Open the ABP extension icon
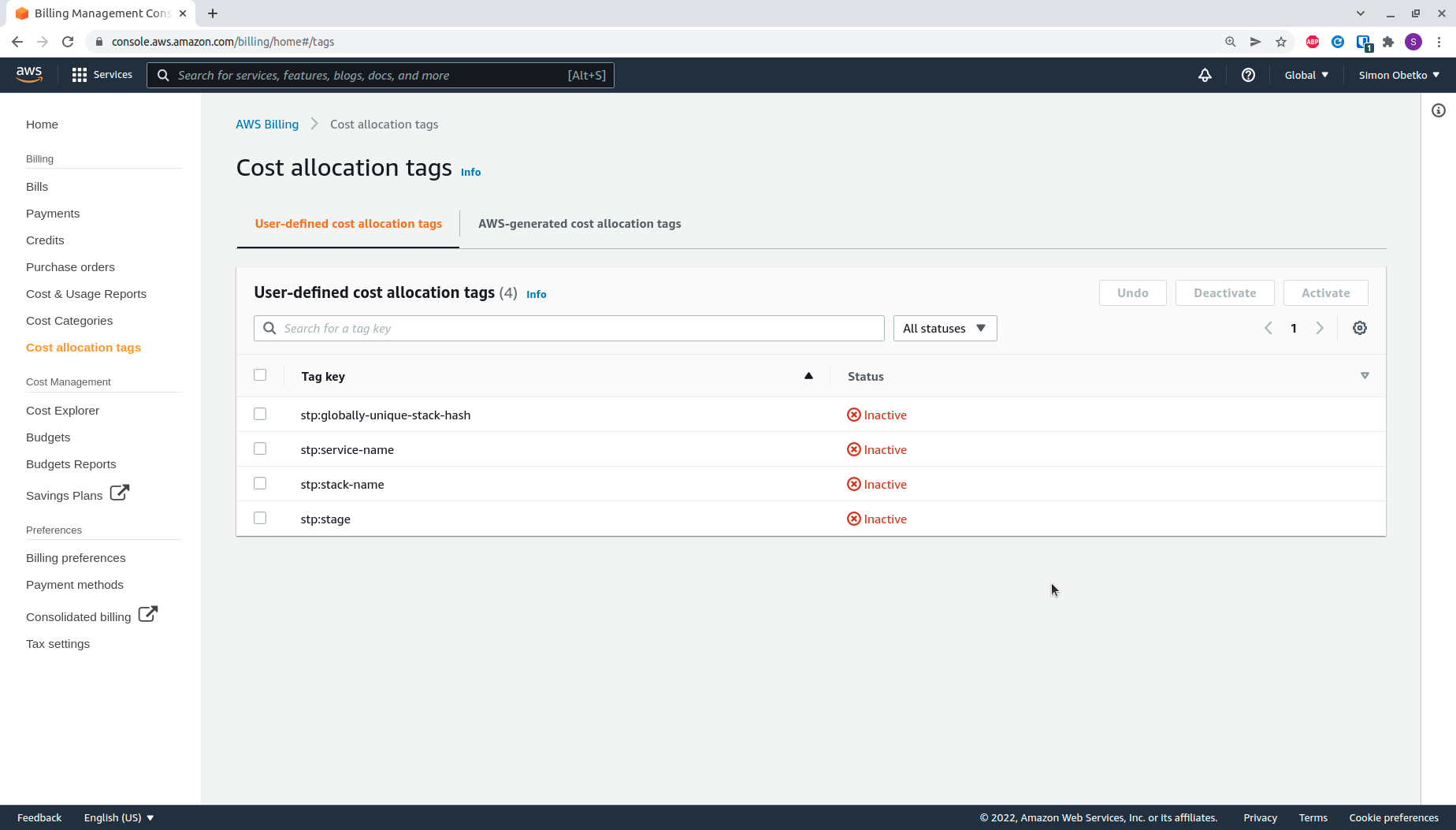 point(1313,42)
